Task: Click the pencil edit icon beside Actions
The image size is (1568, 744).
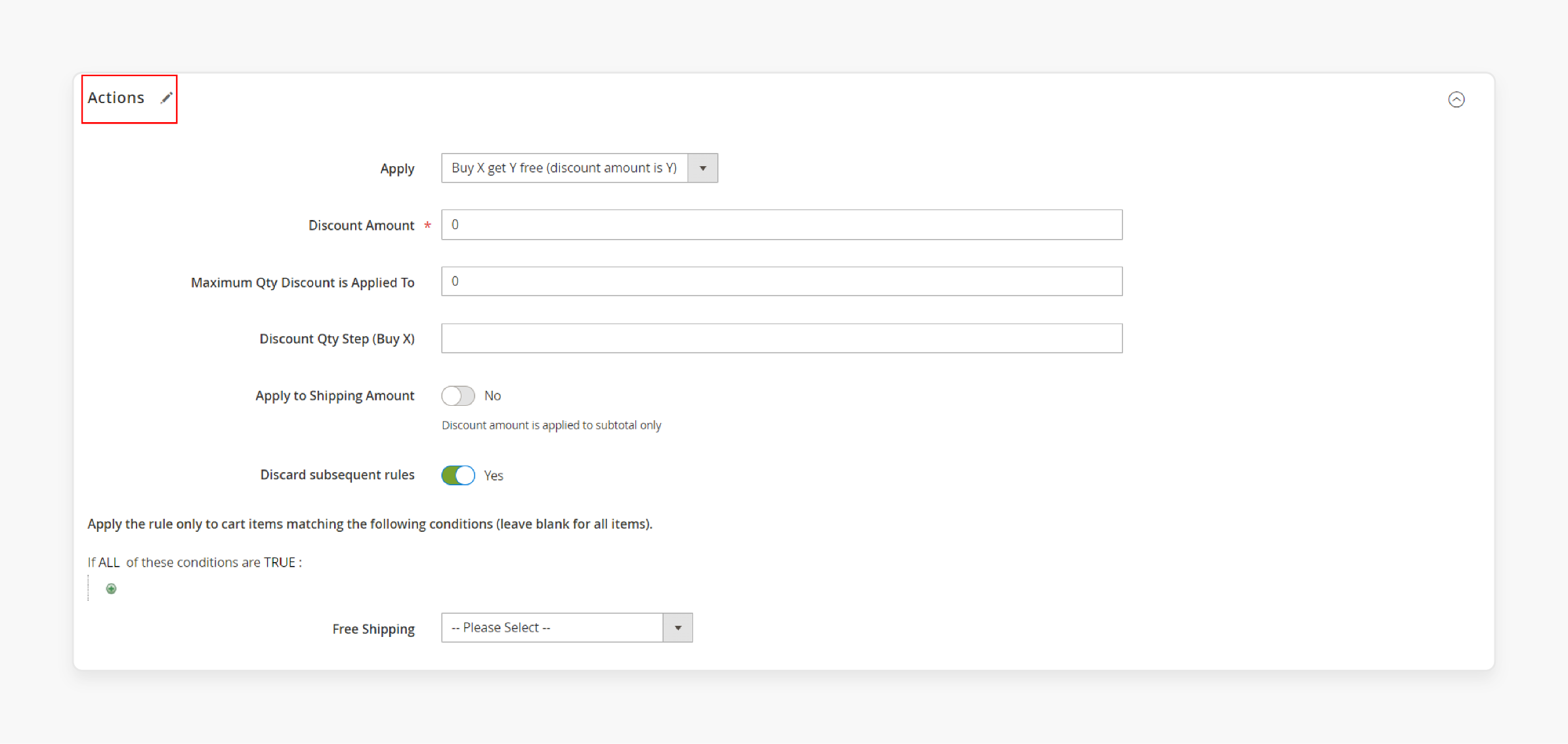Action: [x=167, y=98]
